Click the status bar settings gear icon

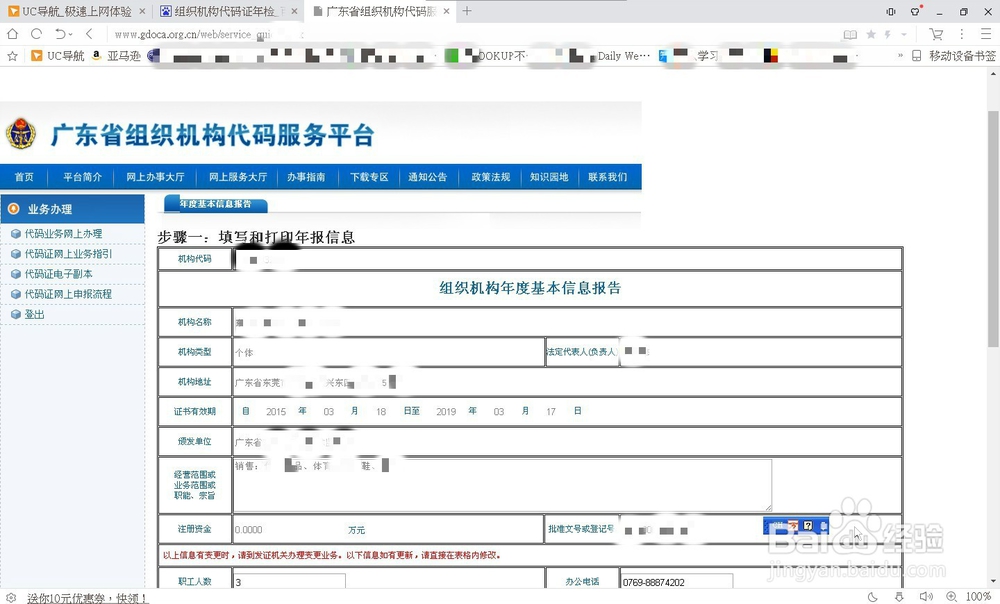click(x=11, y=598)
